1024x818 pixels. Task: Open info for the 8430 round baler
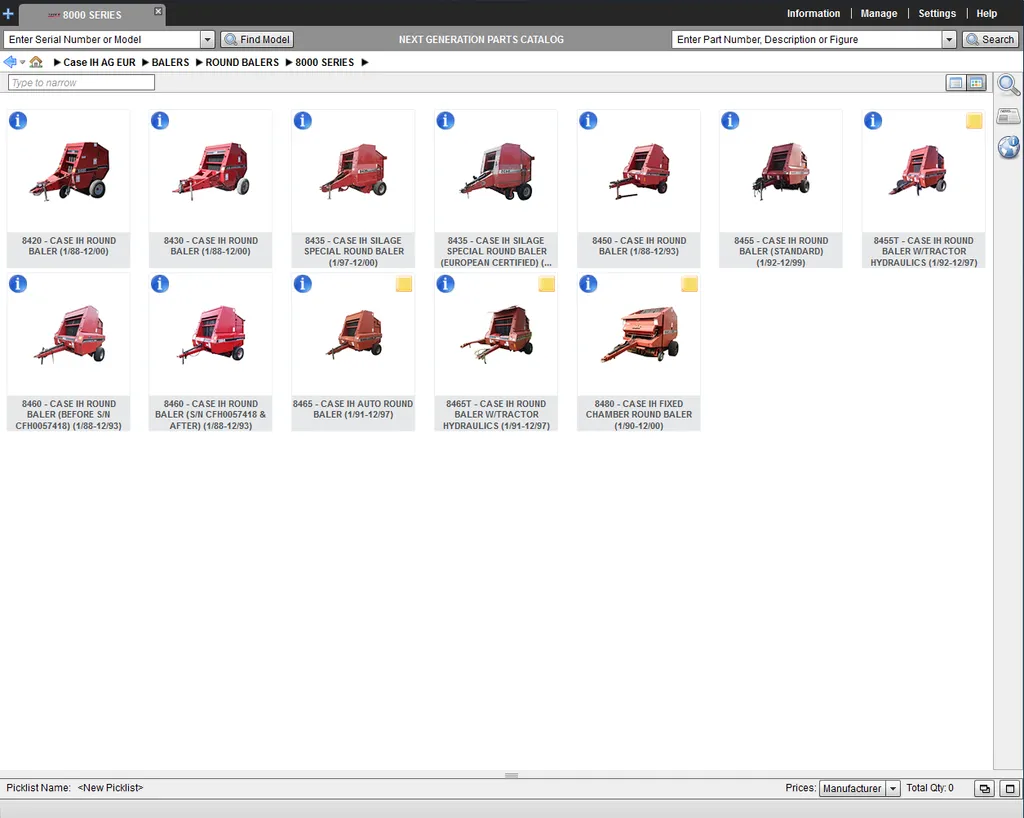pyautogui.click(x=160, y=121)
